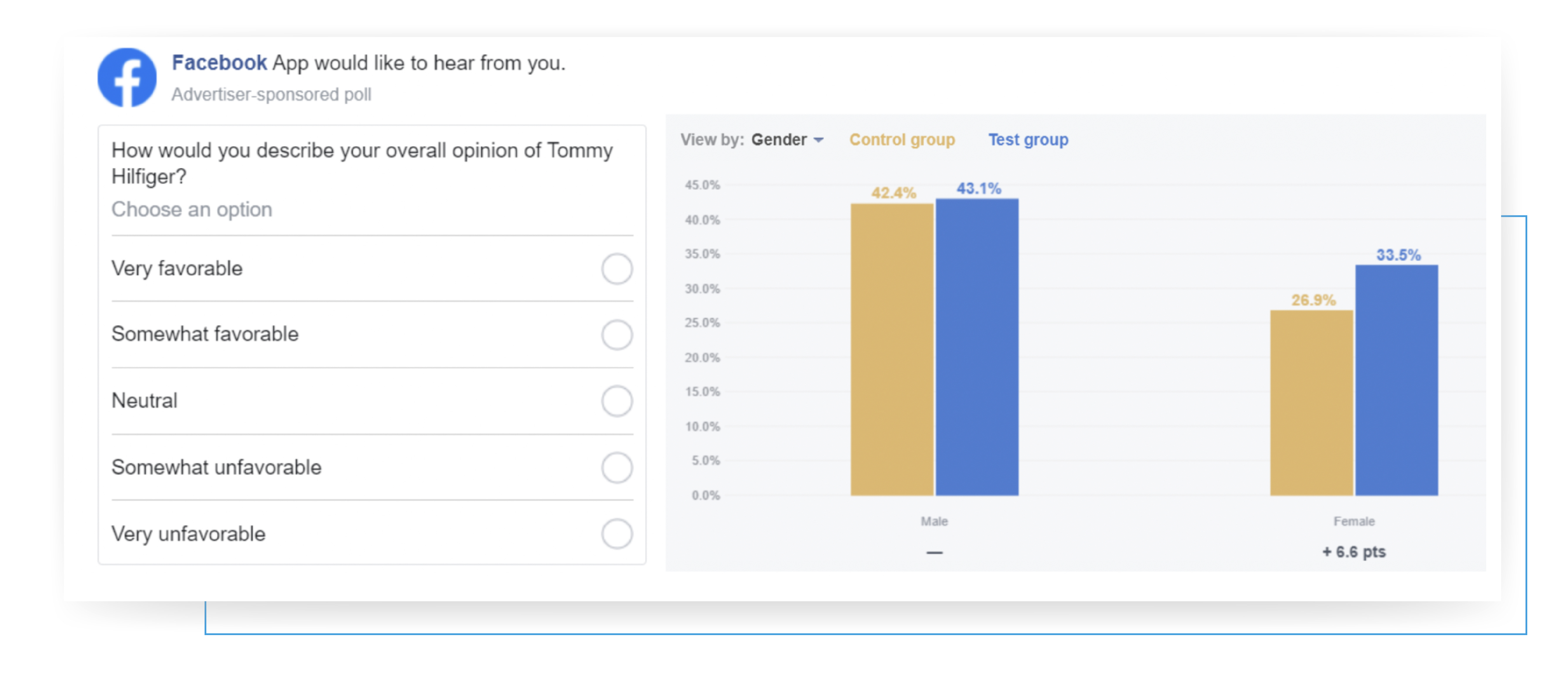Click the 33.5% value label

coord(1399,255)
